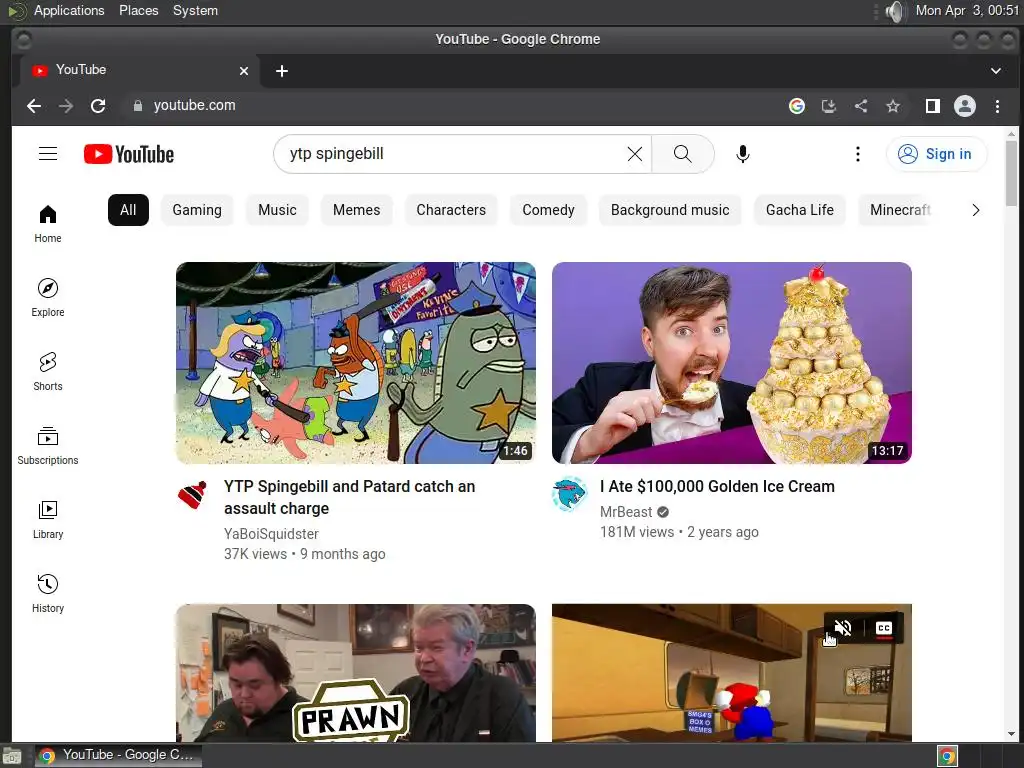Click the YouTube logo
1024x768 pixels.
(x=129, y=154)
